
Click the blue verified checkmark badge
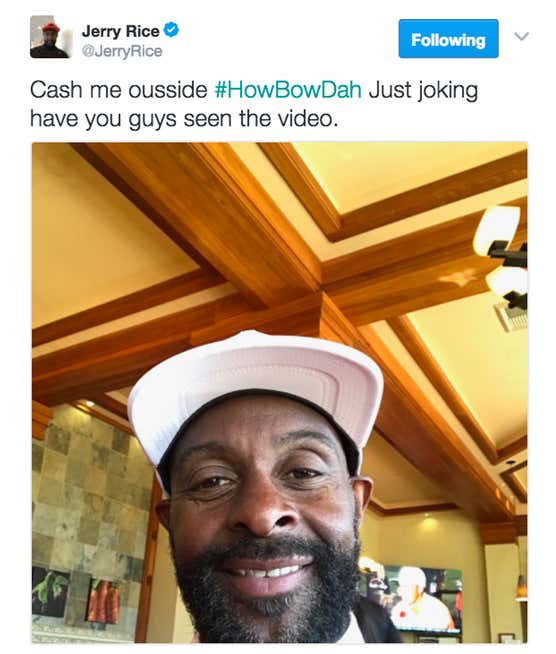[x=171, y=30]
